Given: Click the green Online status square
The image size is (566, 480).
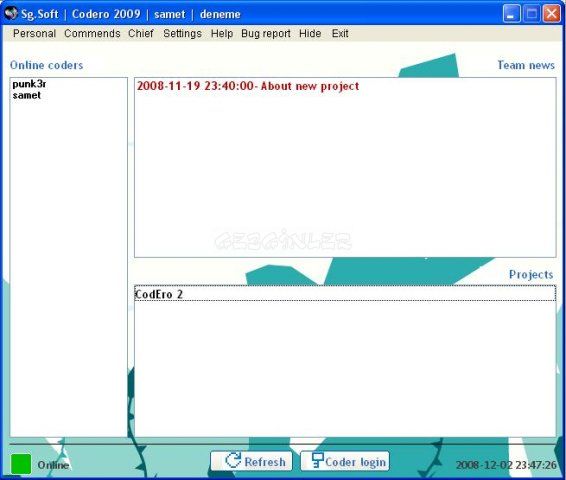Looking at the screenshot, I should tap(21, 464).
